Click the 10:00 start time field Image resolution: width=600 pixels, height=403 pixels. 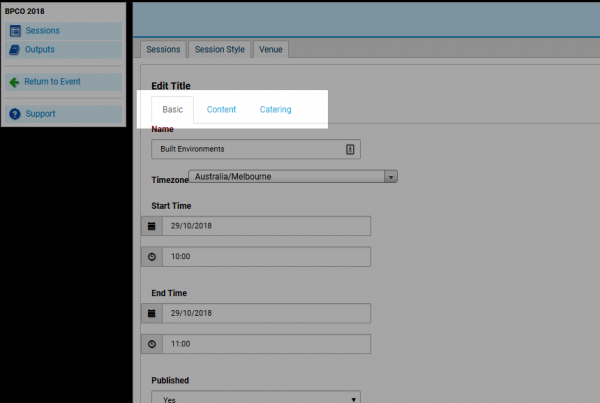tap(266, 256)
